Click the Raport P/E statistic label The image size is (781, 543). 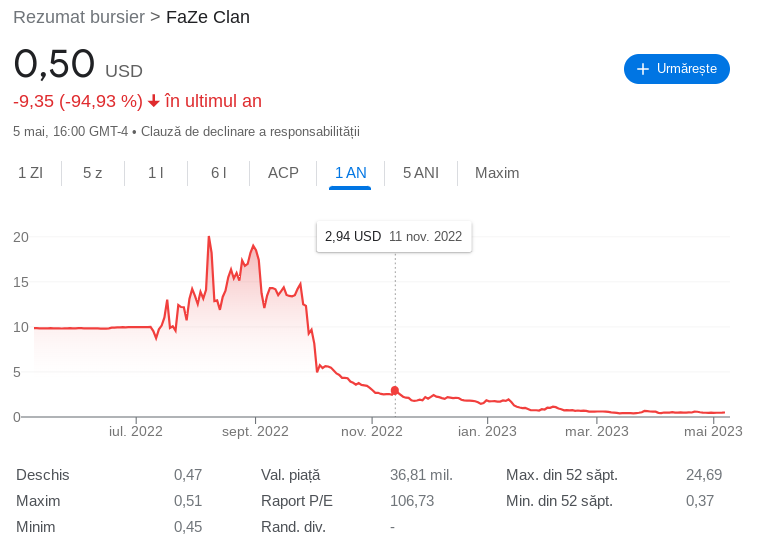pos(296,501)
